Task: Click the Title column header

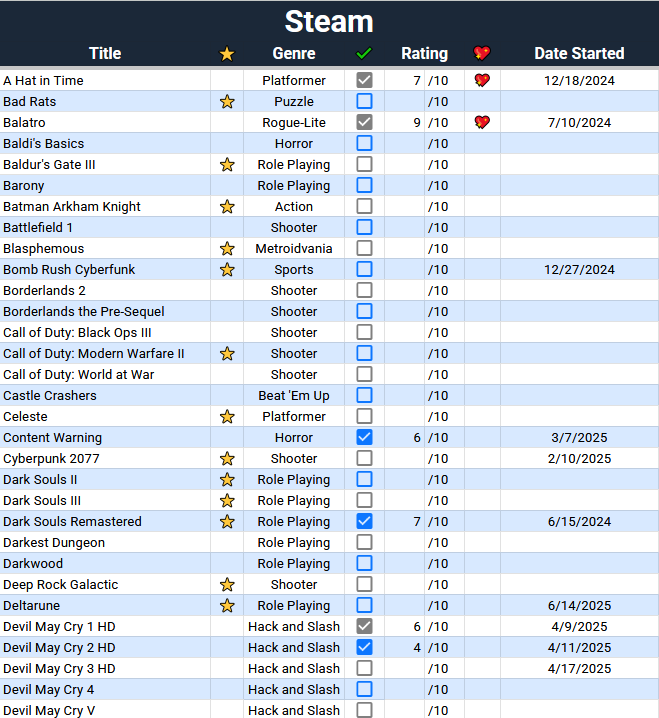Action: (x=105, y=53)
